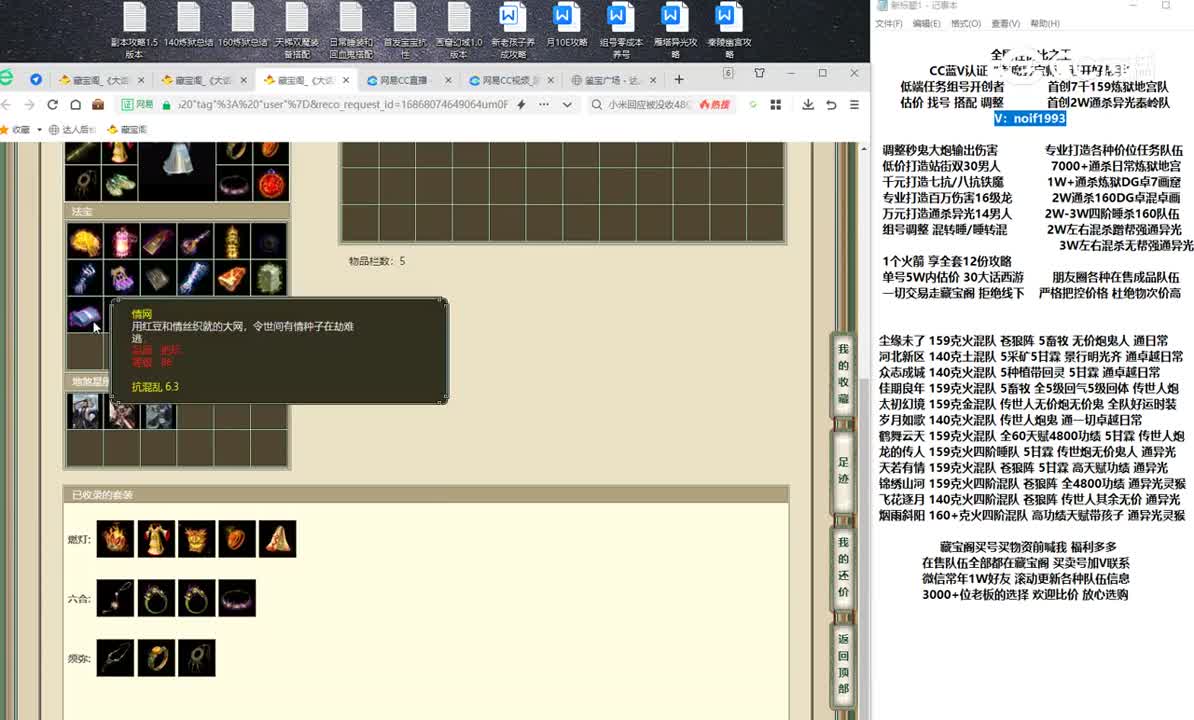This screenshot has width=1194, height=720.
Task: Open desktop document 组号零成本养号
Action: (621, 30)
